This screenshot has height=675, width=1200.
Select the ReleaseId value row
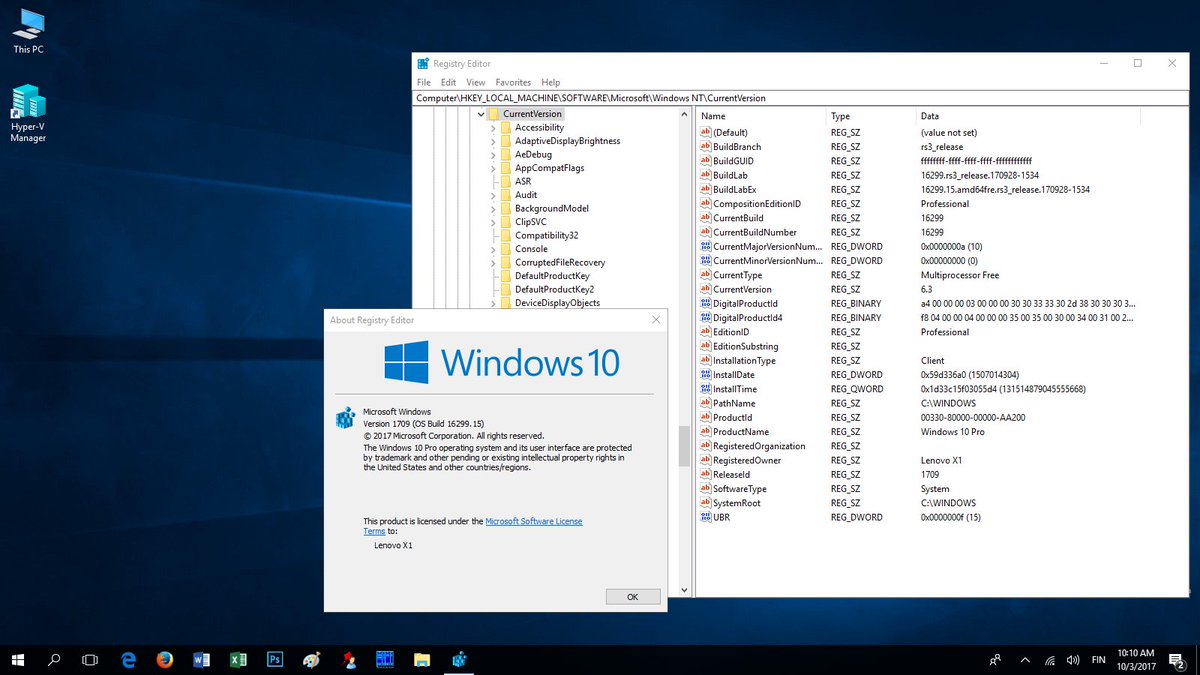(943, 474)
